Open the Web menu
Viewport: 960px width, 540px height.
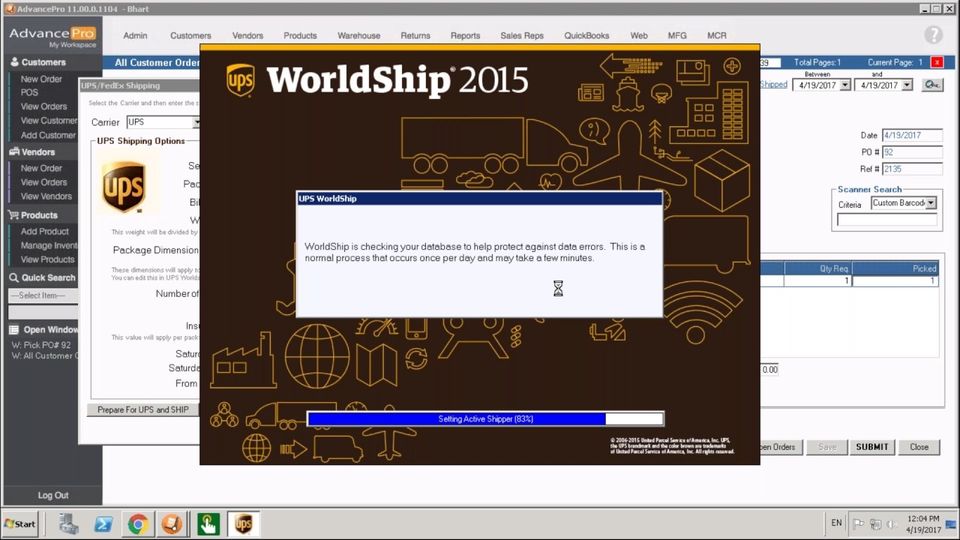(x=639, y=36)
